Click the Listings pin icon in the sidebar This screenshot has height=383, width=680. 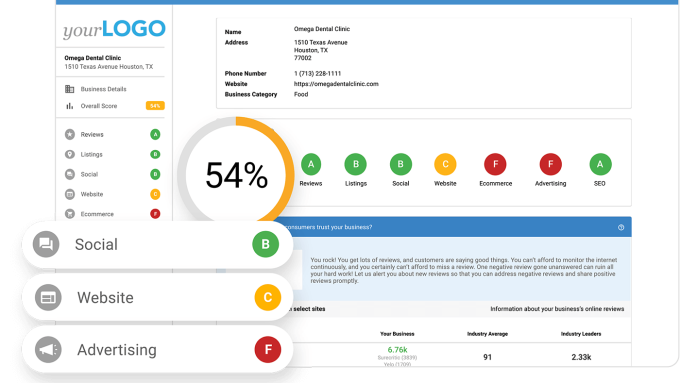(70, 154)
